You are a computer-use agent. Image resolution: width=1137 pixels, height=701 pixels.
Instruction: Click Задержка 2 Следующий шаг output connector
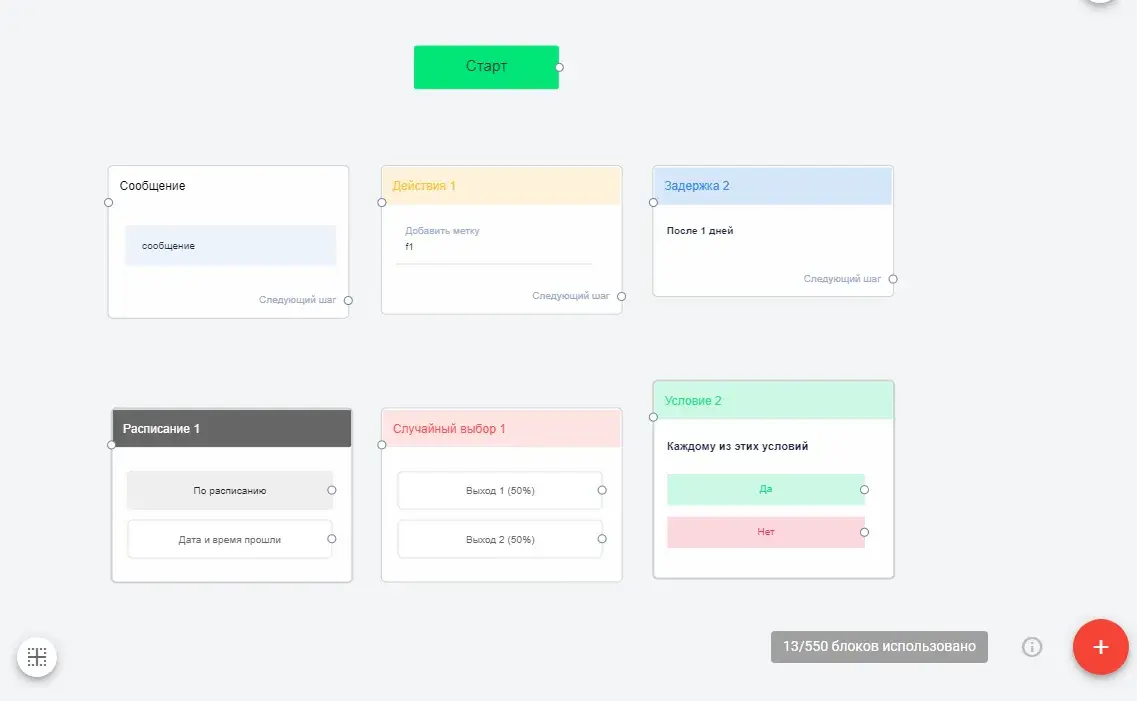click(x=893, y=279)
